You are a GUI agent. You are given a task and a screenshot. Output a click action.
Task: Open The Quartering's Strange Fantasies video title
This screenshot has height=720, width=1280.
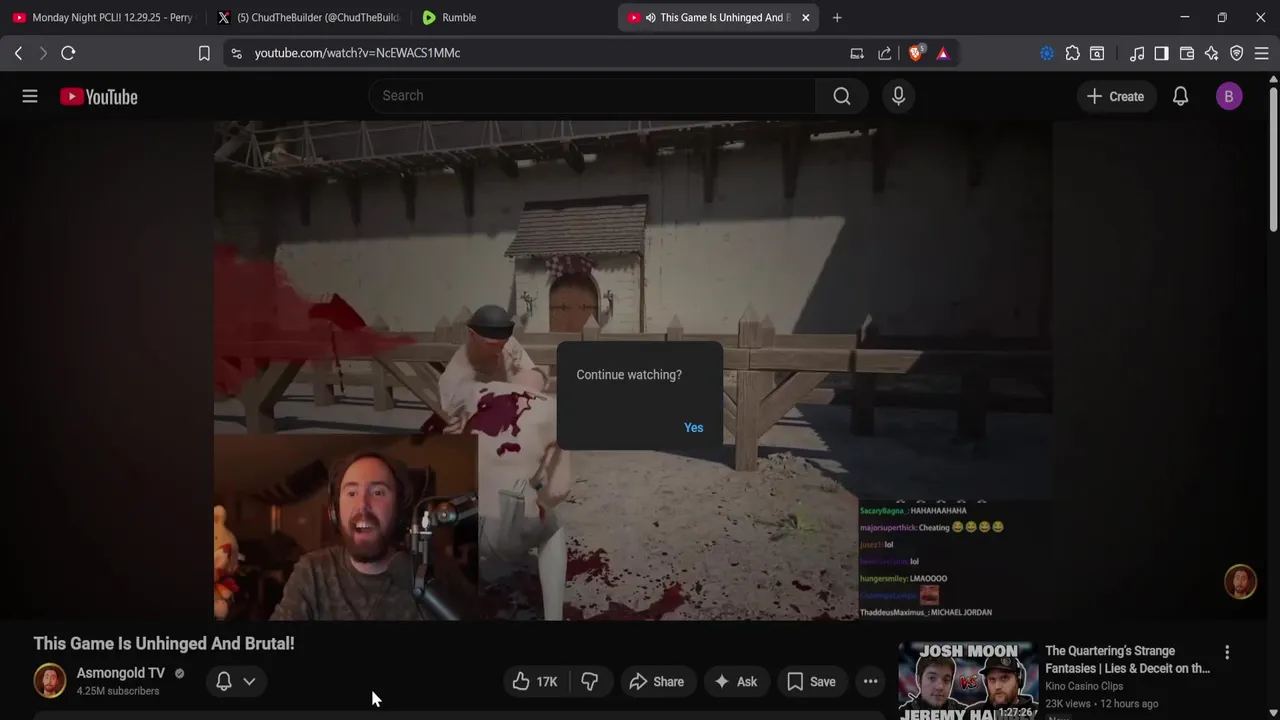tap(1127, 660)
